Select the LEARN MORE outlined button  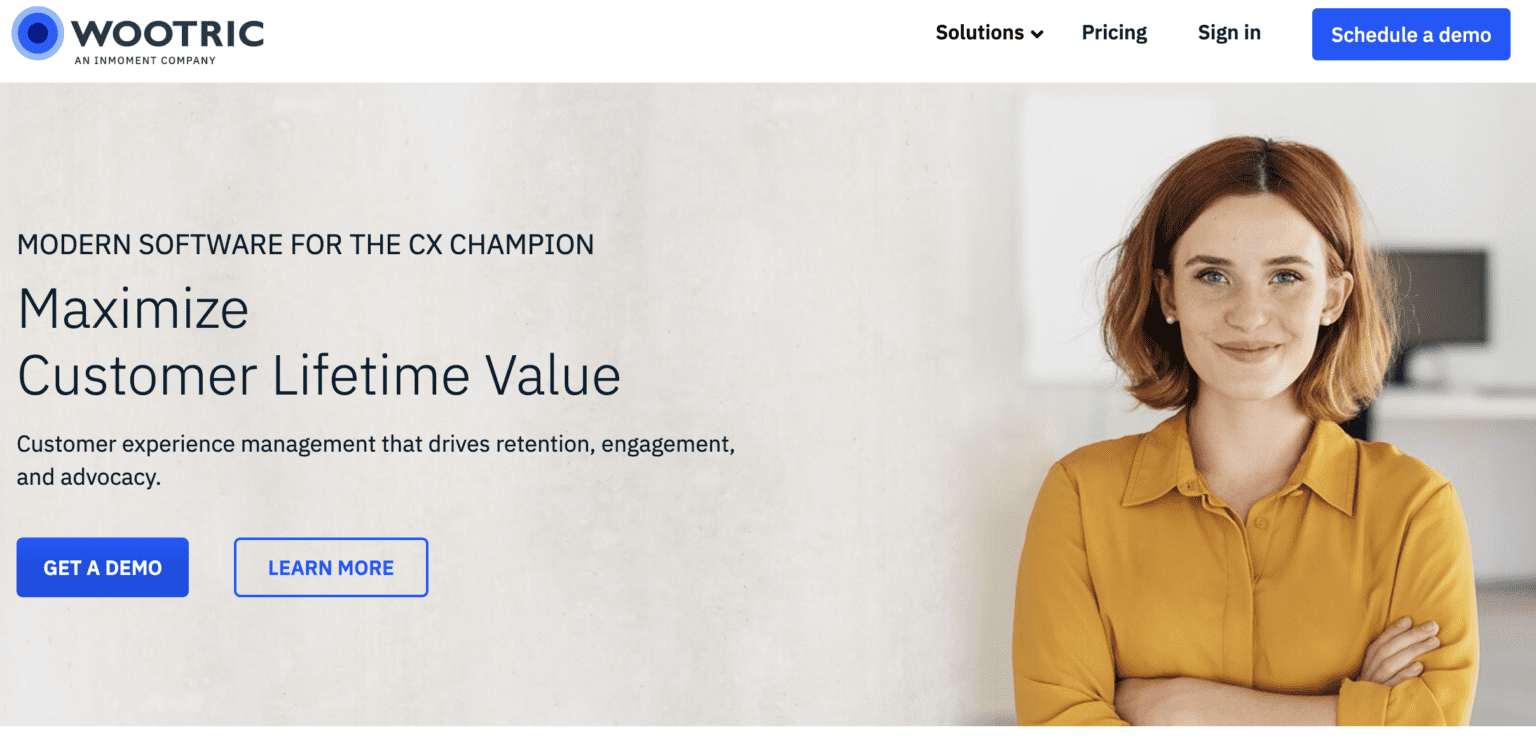tap(330, 567)
